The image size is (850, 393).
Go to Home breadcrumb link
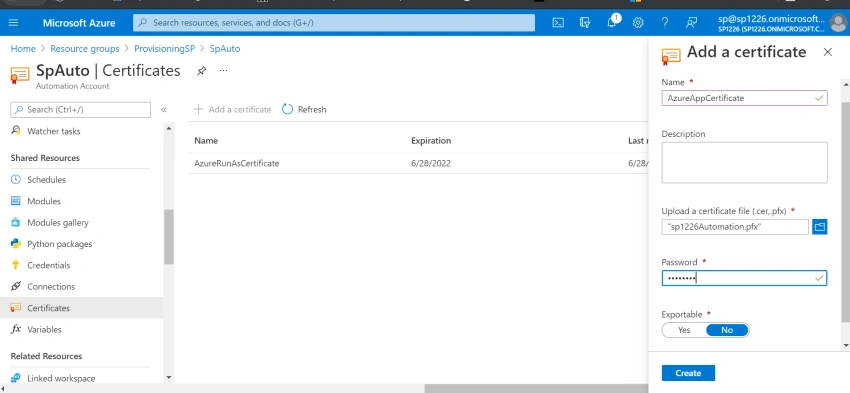click(x=23, y=49)
